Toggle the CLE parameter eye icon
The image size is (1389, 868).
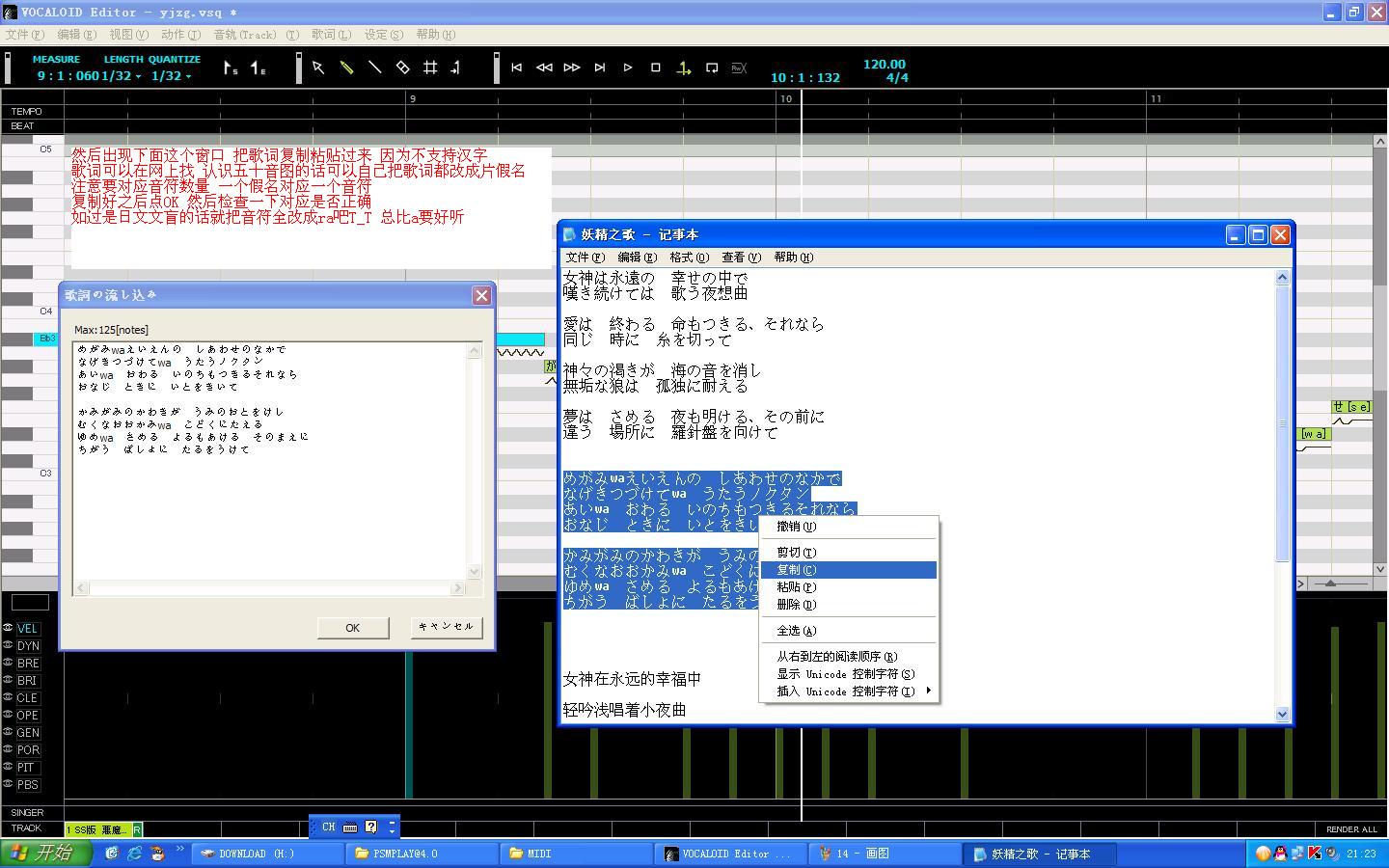[8, 697]
